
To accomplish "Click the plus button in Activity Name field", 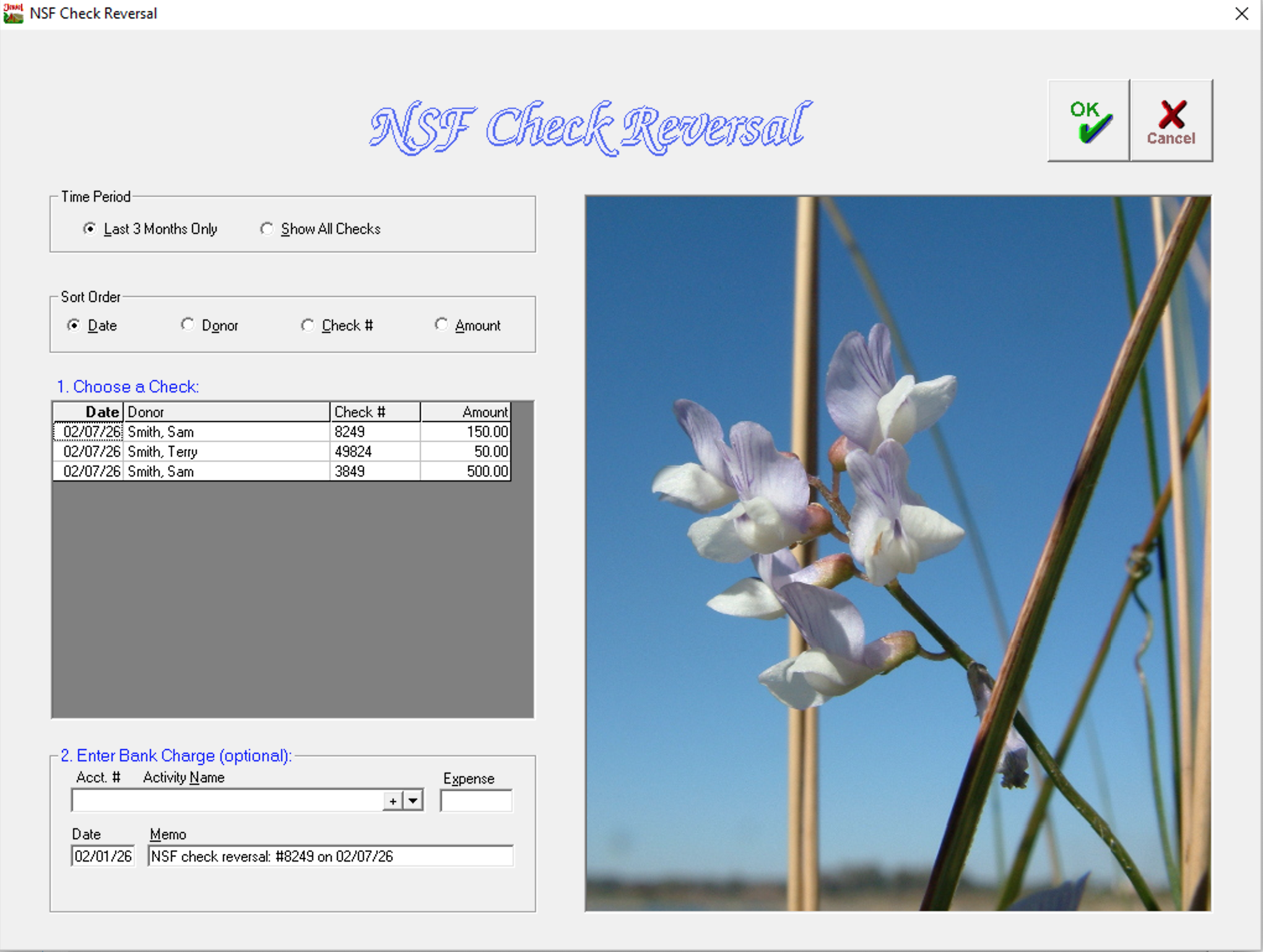I will pyautogui.click(x=393, y=801).
